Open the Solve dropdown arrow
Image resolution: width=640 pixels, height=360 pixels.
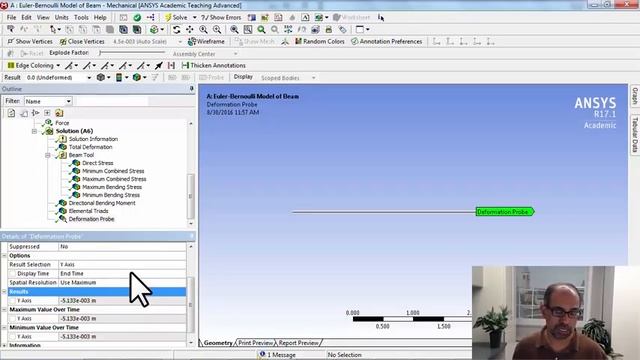pyautogui.click(x=194, y=18)
